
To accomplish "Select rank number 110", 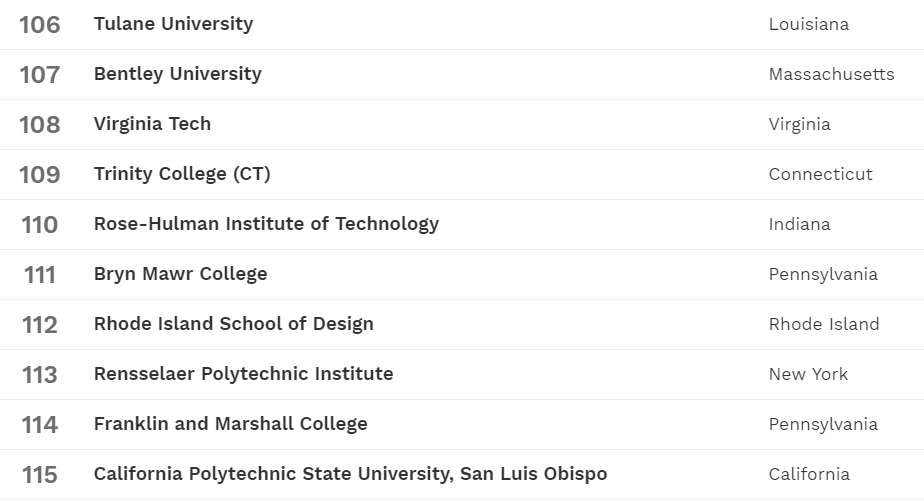I will click(x=40, y=225).
